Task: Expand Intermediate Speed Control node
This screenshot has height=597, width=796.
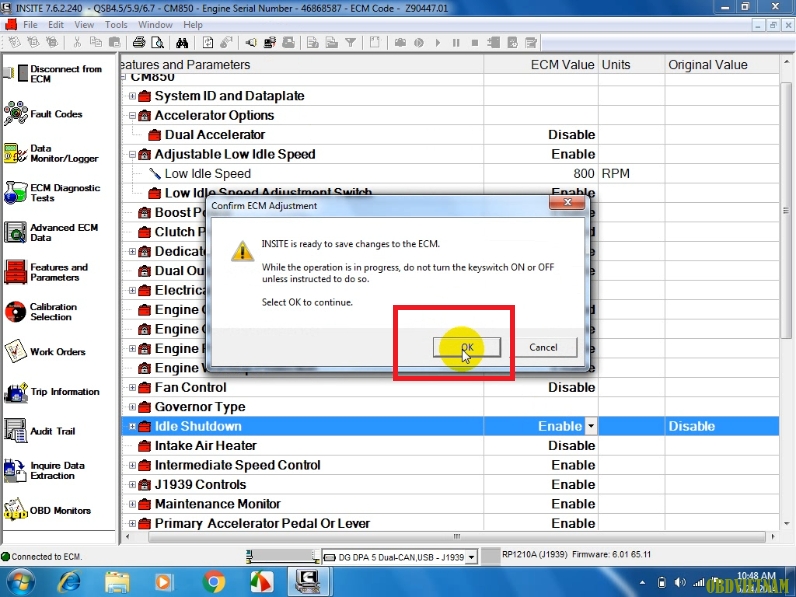Action: [x=132, y=465]
